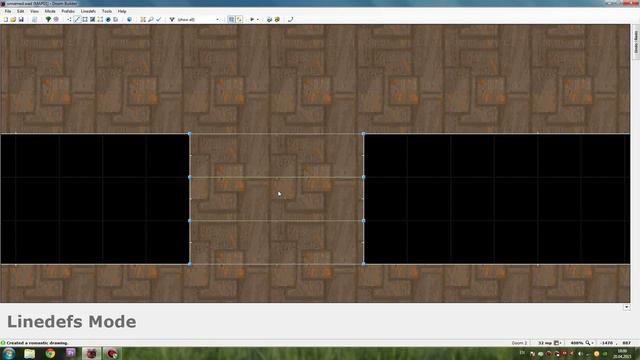Test the map with the play button
Viewport: 640px width, 360px height.
252,20
